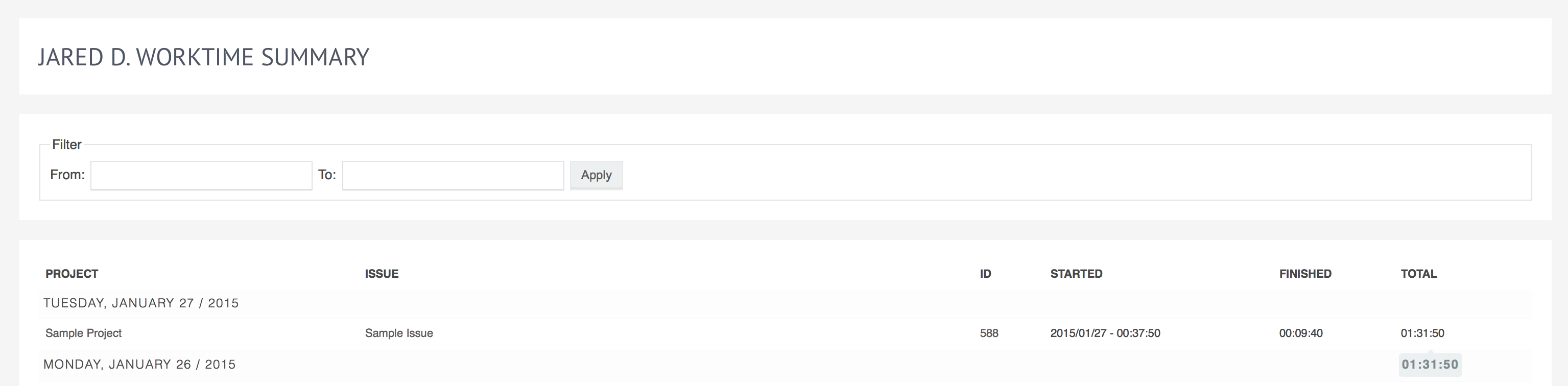The width and height of the screenshot is (1568, 386).
Task: Select the Monday, January 26 / 2015 row
Action: click(785, 365)
